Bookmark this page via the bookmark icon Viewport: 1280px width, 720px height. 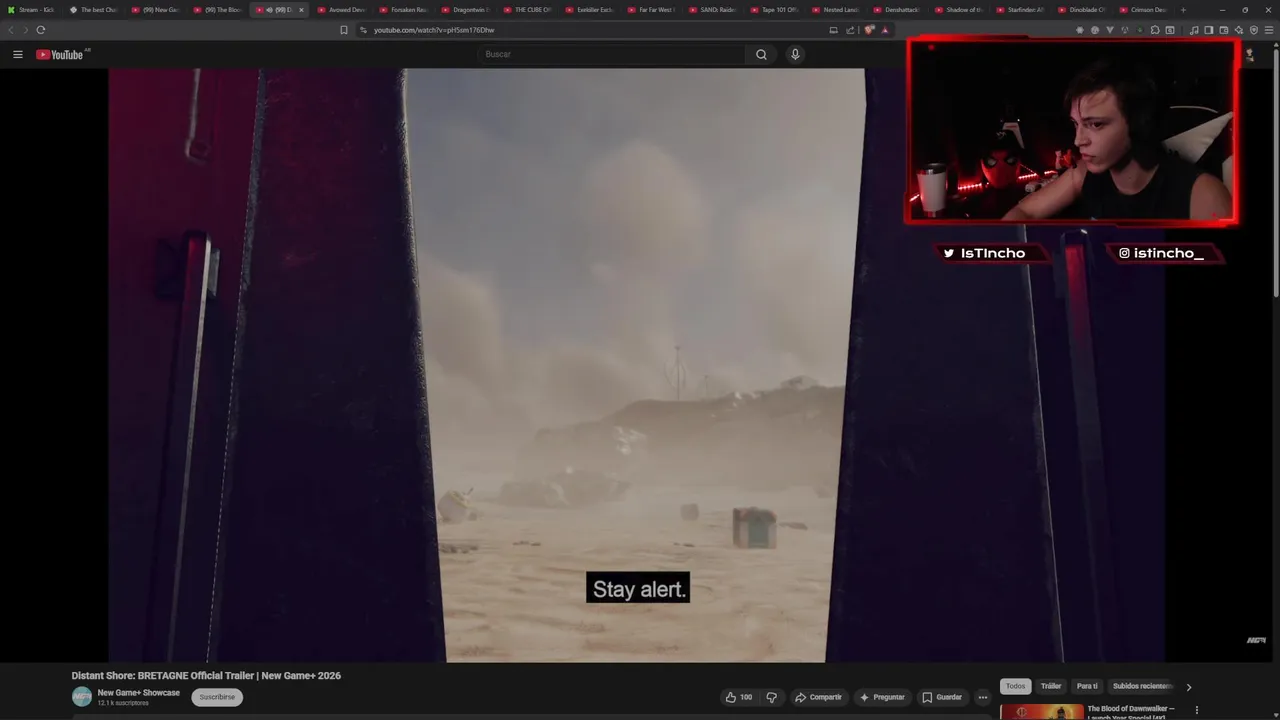point(344,30)
